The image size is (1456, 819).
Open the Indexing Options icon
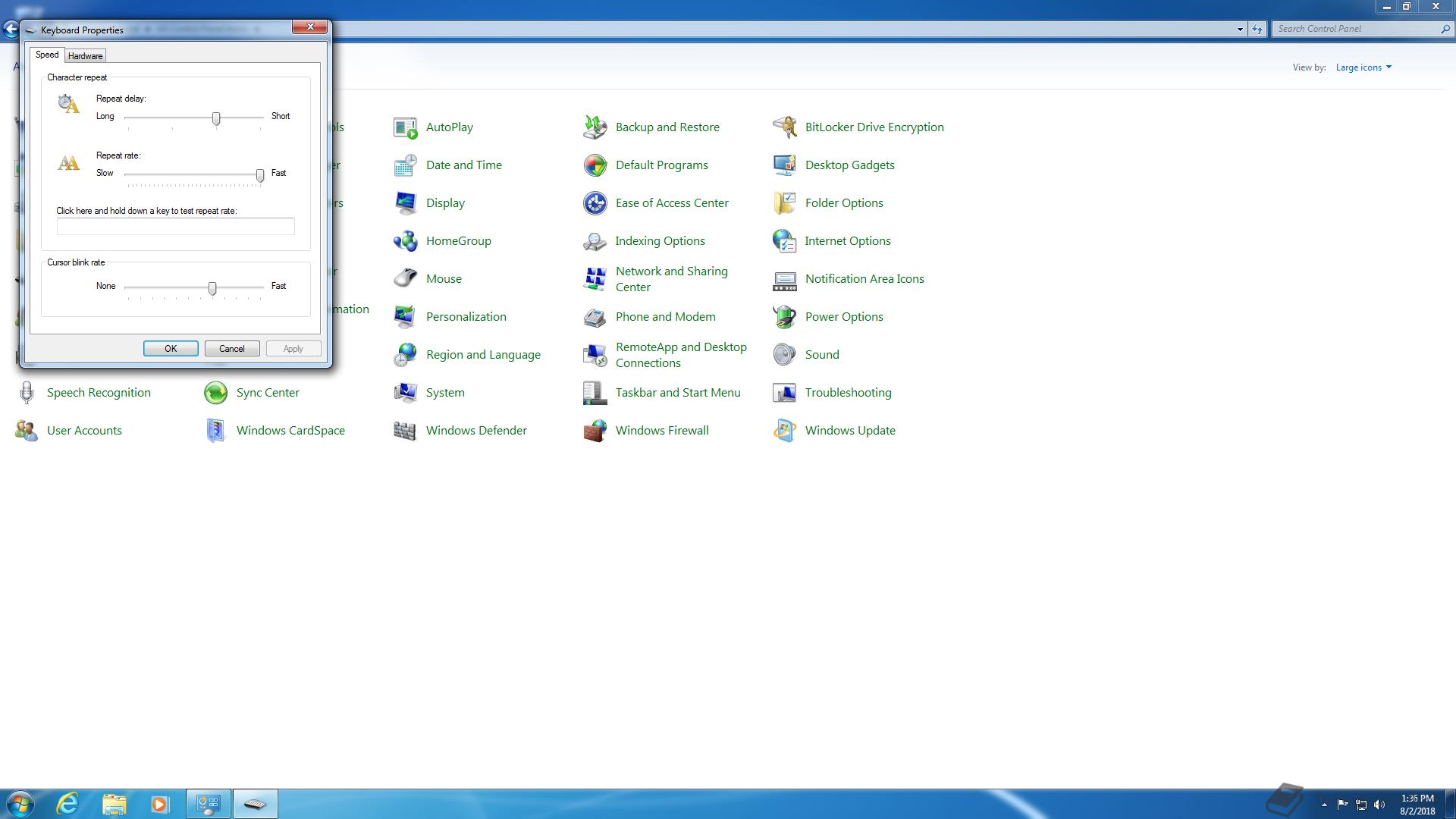(595, 241)
